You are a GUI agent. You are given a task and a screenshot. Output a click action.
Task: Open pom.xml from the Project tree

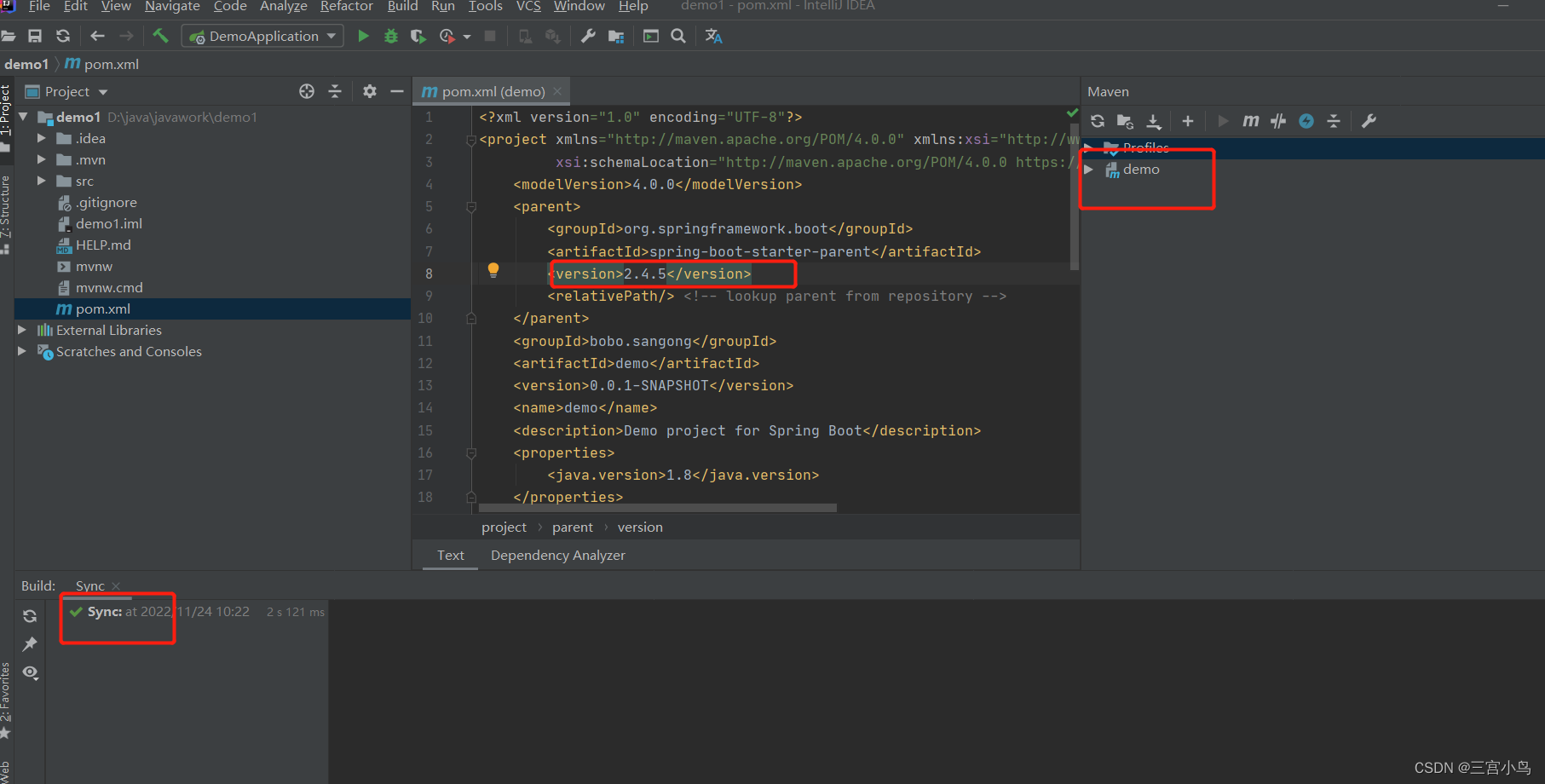click(104, 308)
